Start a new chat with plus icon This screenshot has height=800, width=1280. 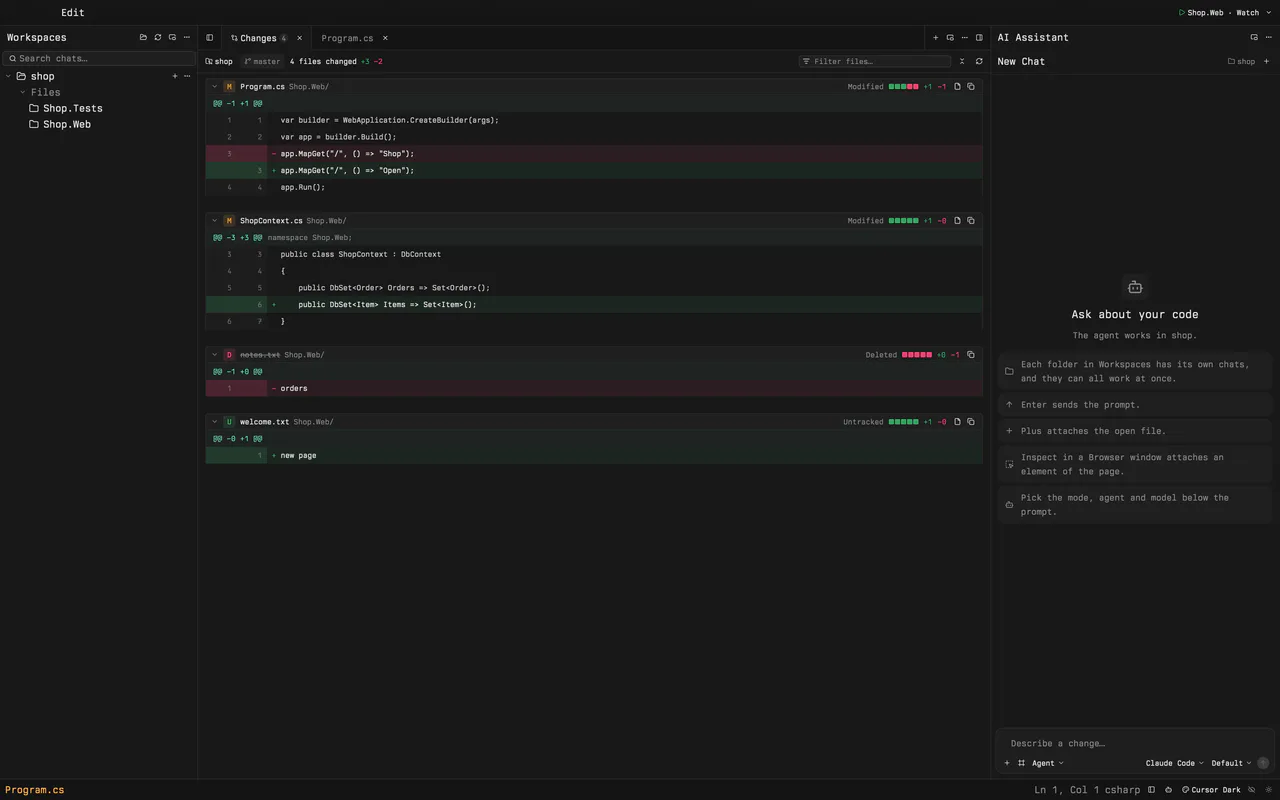point(1267,61)
